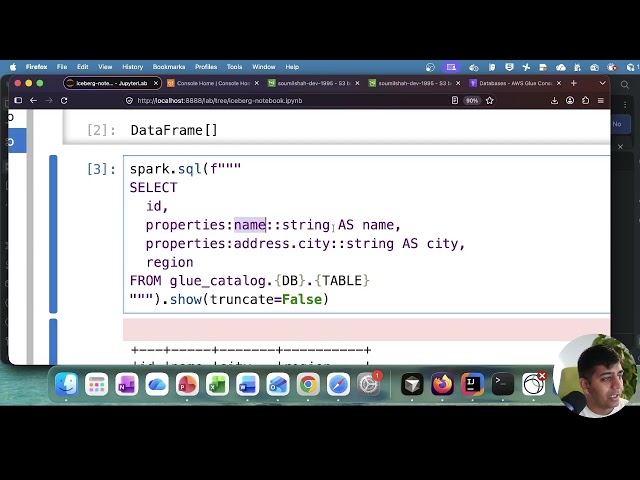The width and height of the screenshot is (640, 480).
Task: Reload the current page
Action: (x=64, y=100)
